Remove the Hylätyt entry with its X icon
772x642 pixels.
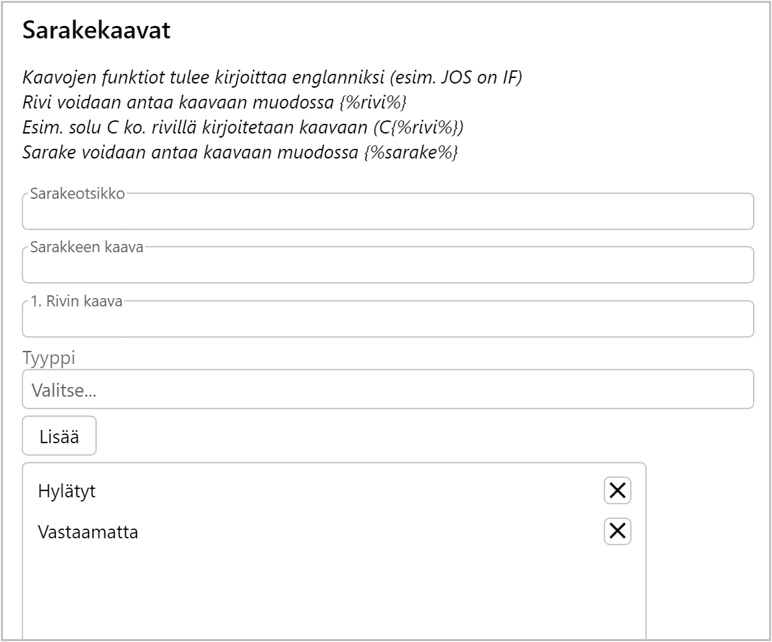pos(617,490)
